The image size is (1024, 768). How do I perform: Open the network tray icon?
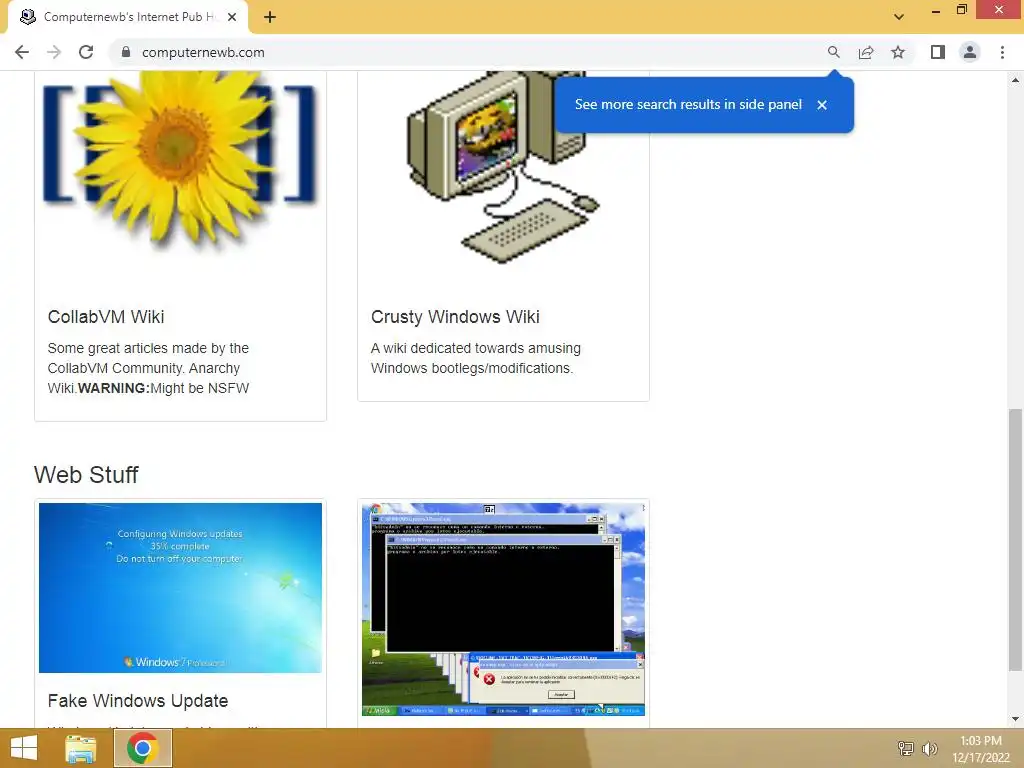click(905, 748)
